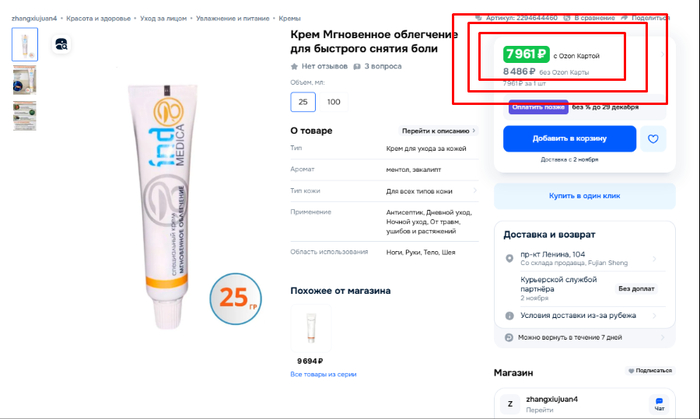Select the 100 ml volume option

[333, 101]
